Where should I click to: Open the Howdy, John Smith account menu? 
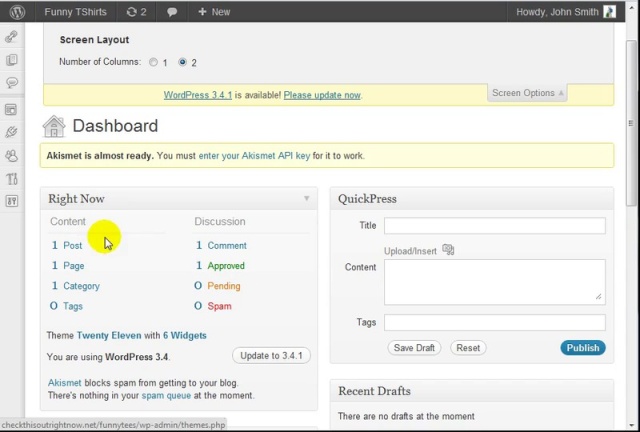pos(557,12)
